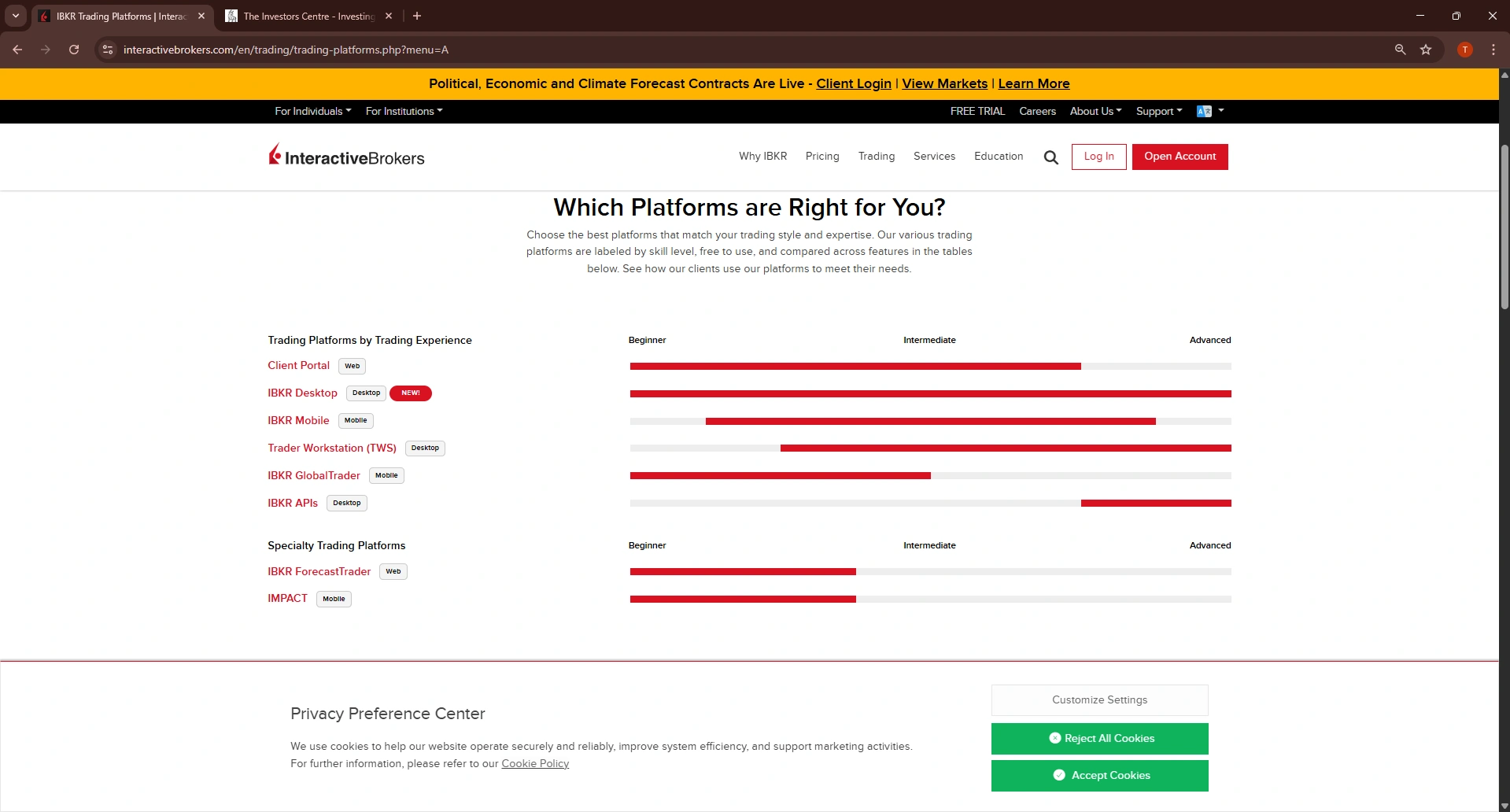1510x812 pixels.
Task: Click the FREE TRIAL link
Action: (977, 112)
